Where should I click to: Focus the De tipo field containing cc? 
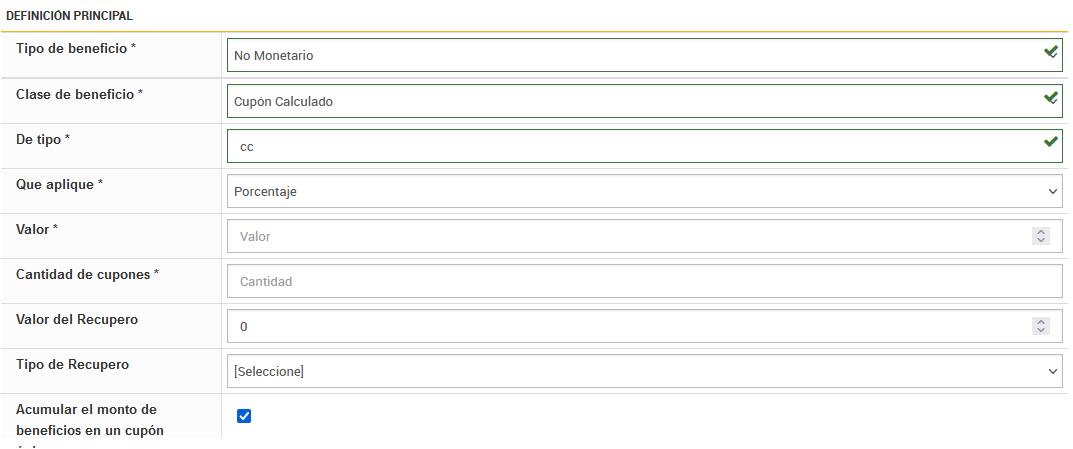pos(630,146)
